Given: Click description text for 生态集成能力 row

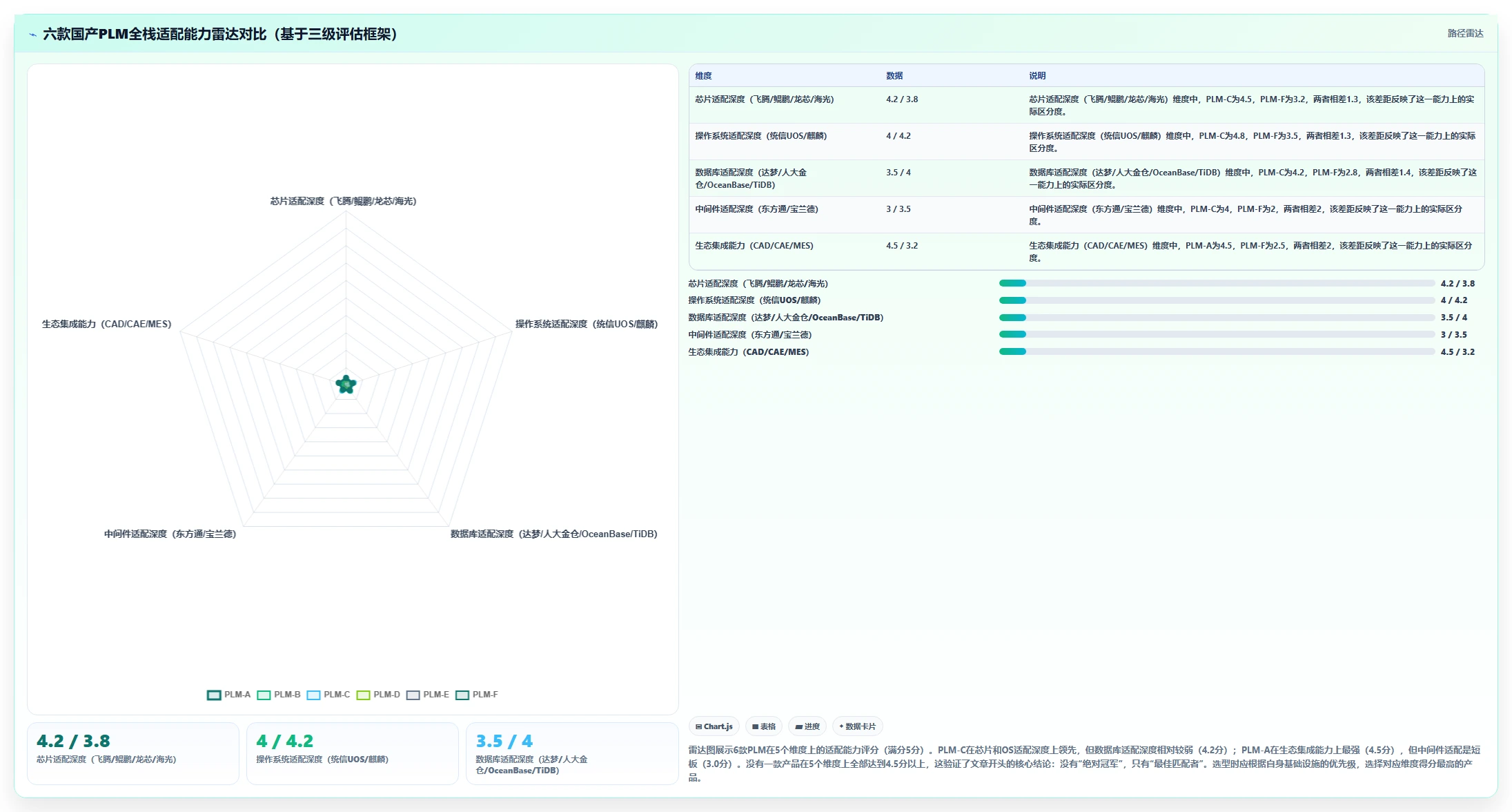Looking at the screenshot, I should tap(1250, 252).
